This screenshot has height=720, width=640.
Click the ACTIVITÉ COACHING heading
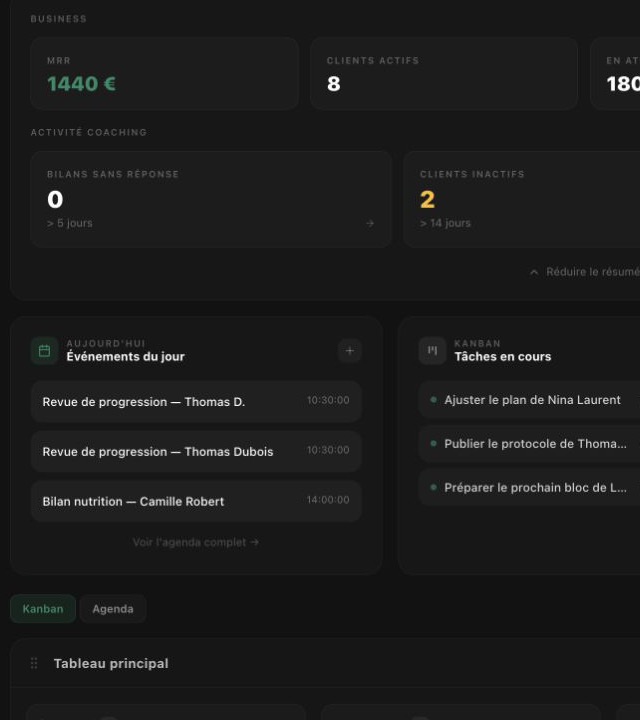89,132
